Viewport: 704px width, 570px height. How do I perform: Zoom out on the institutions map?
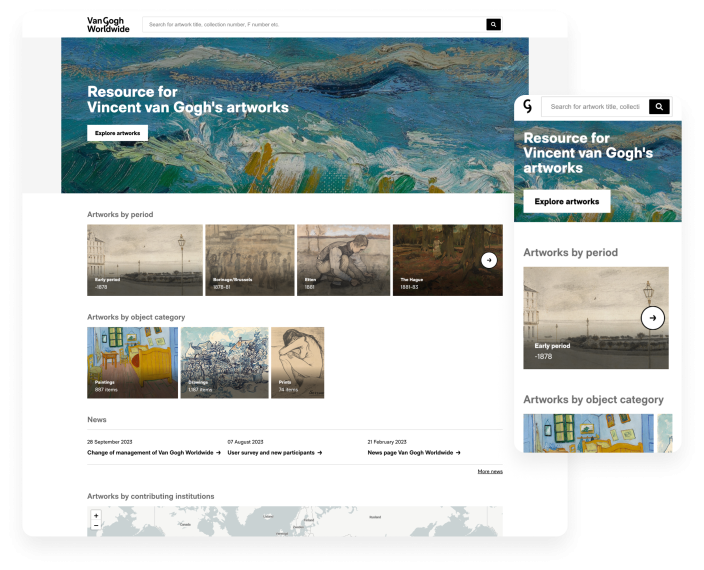pos(96,526)
